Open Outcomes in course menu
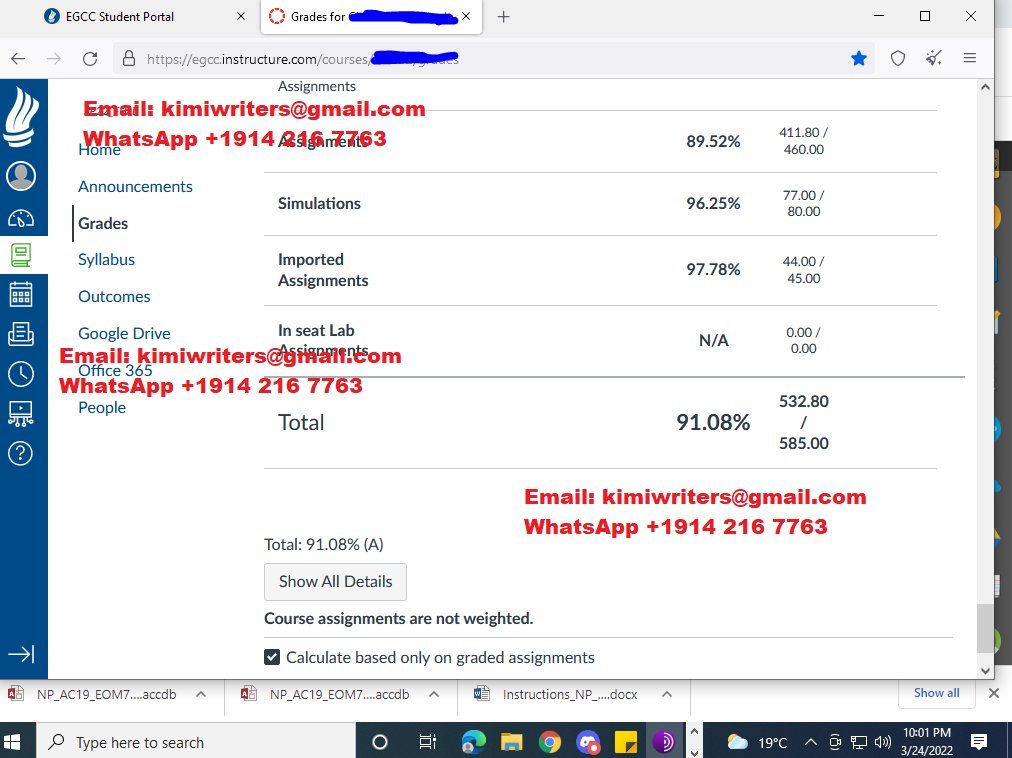 tap(114, 296)
